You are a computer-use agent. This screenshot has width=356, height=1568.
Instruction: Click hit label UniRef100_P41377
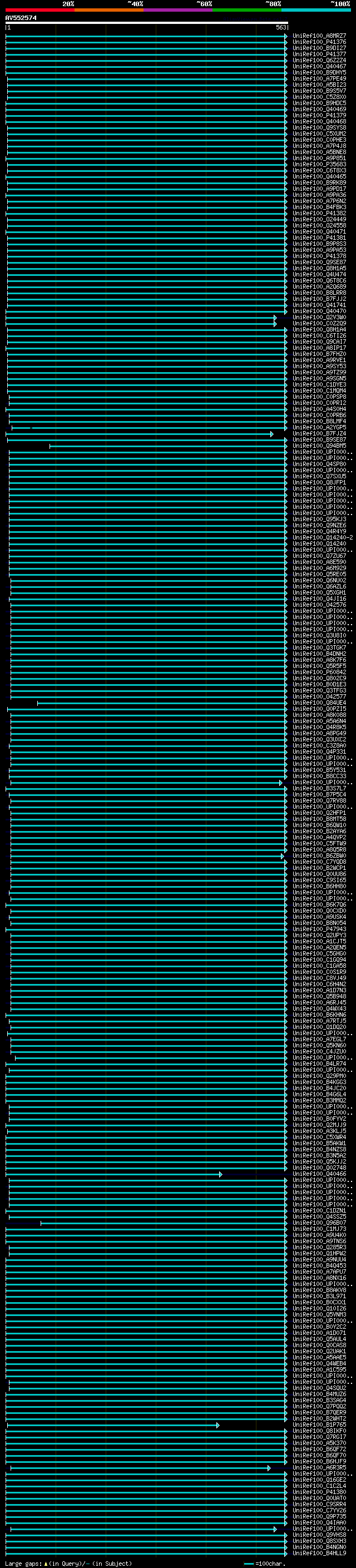click(x=319, y=54)
